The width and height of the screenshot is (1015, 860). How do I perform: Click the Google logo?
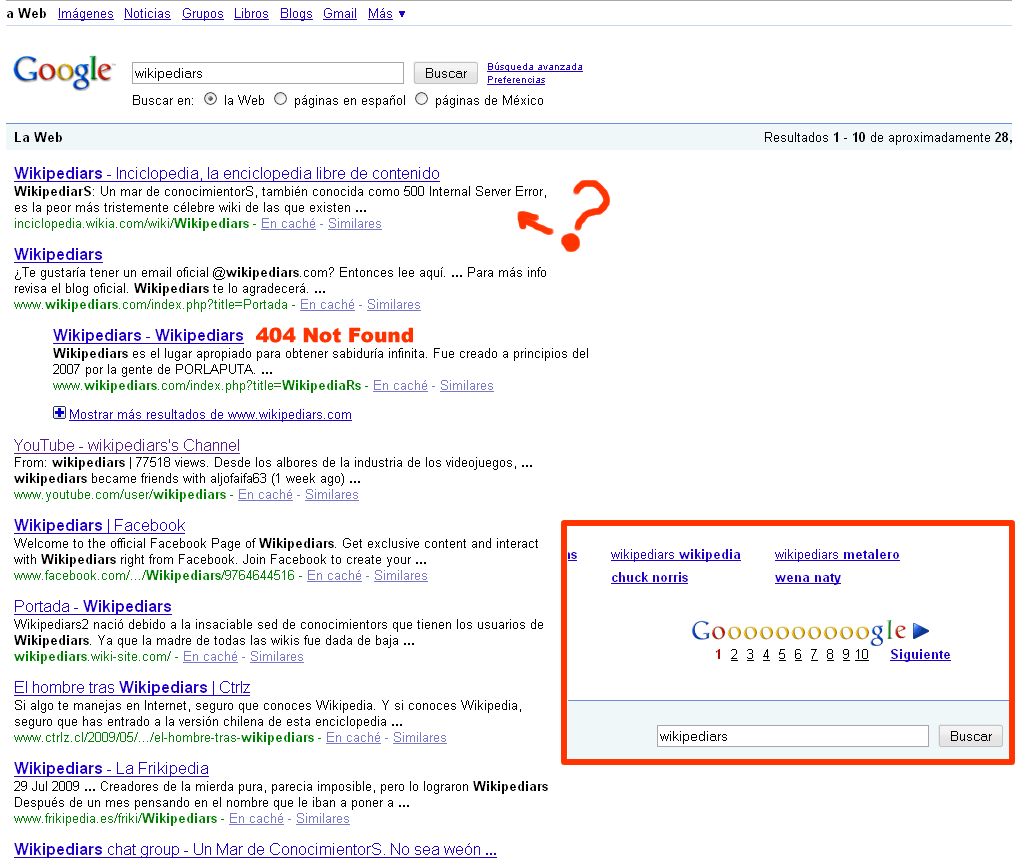(63, 72)
